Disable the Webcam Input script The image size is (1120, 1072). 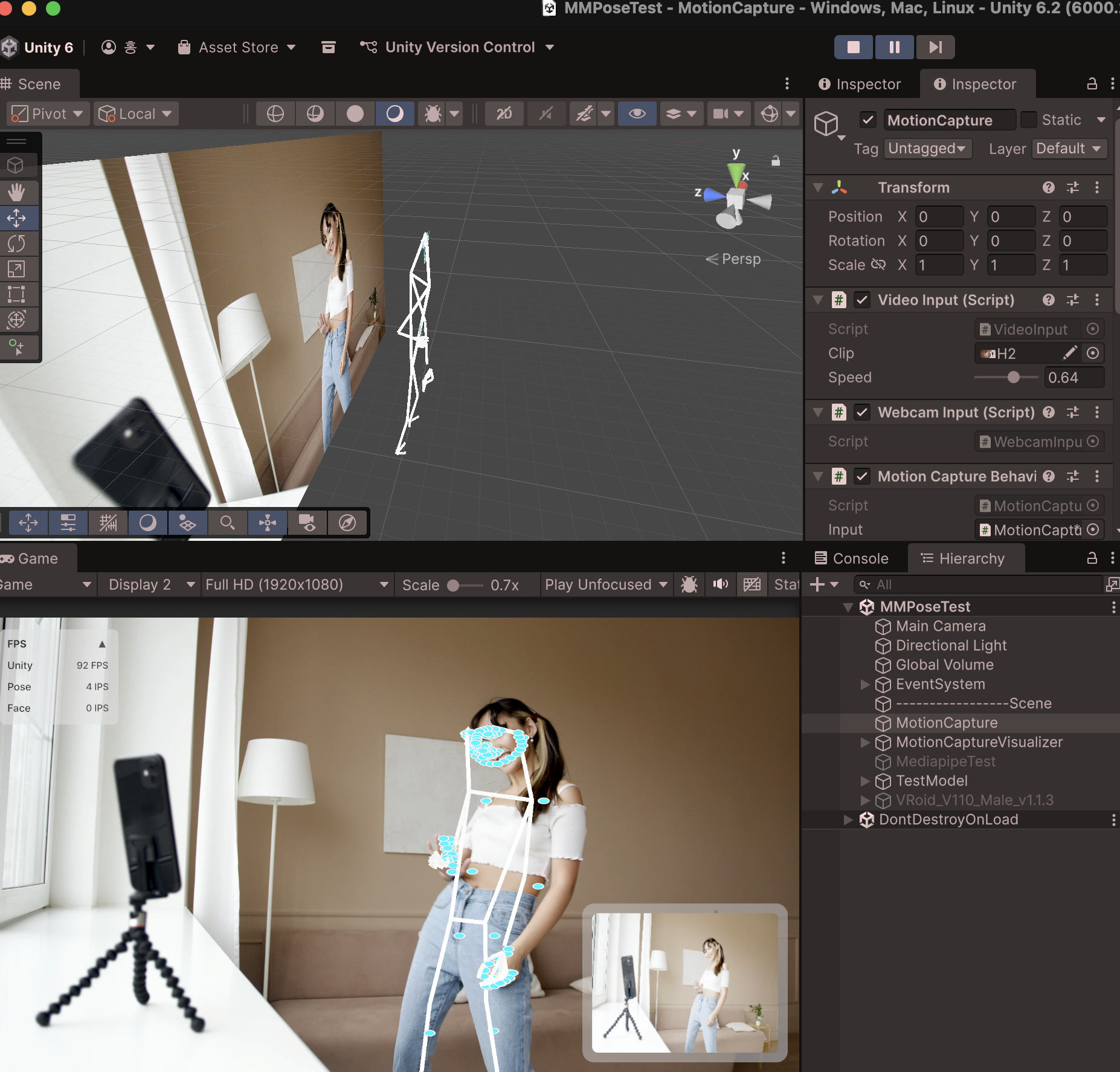tap(862, 412)
